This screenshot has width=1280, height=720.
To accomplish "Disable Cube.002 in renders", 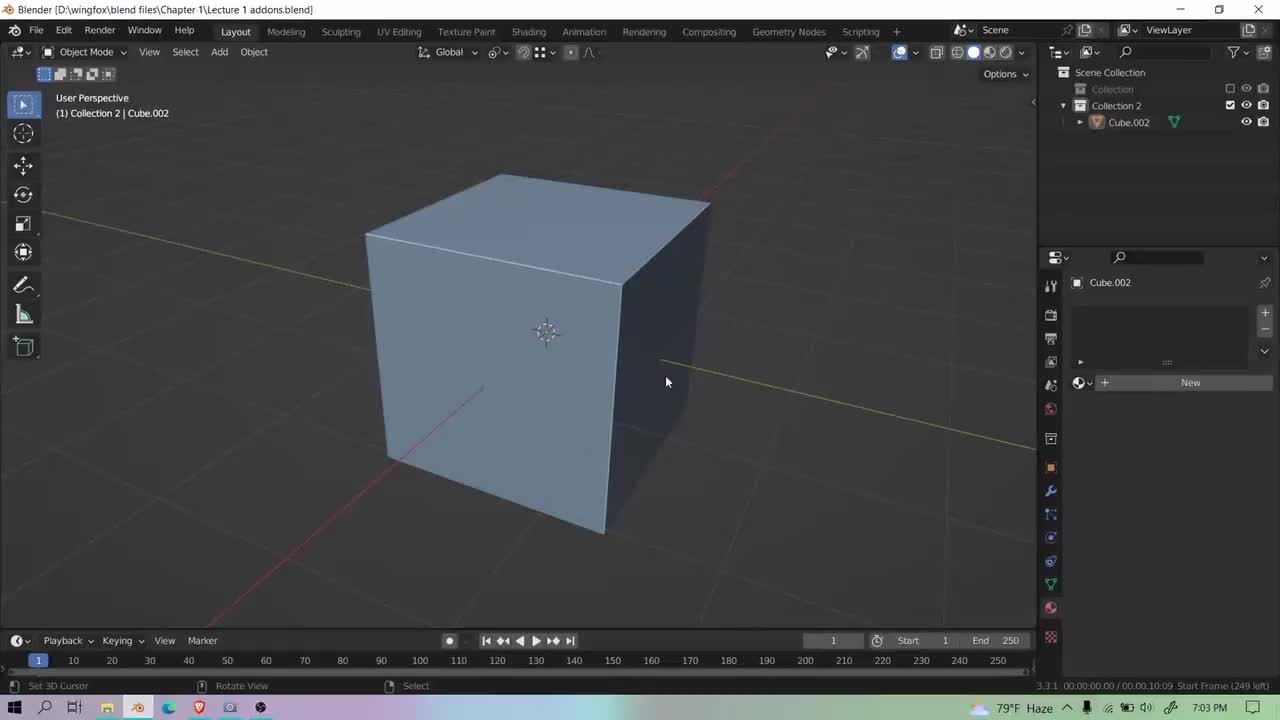I will pyautogui.click(x=1263, y=122).
